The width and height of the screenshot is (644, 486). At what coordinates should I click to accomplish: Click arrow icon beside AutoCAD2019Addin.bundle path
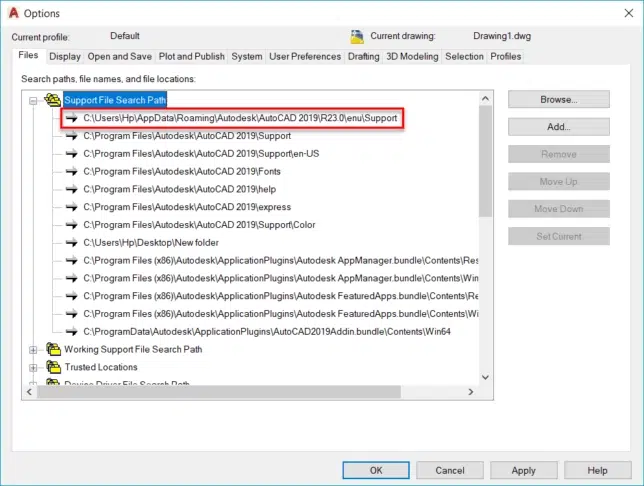point(71,331)
